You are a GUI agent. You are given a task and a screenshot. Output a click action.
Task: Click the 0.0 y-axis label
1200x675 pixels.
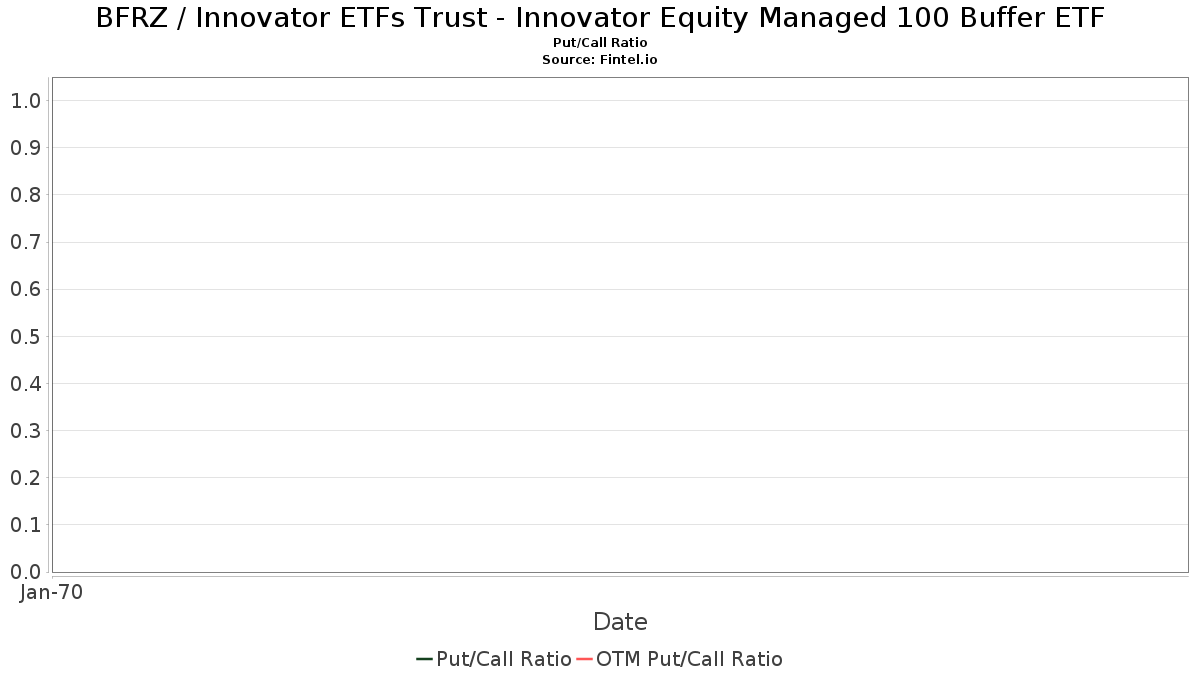(x=25, y=572)
